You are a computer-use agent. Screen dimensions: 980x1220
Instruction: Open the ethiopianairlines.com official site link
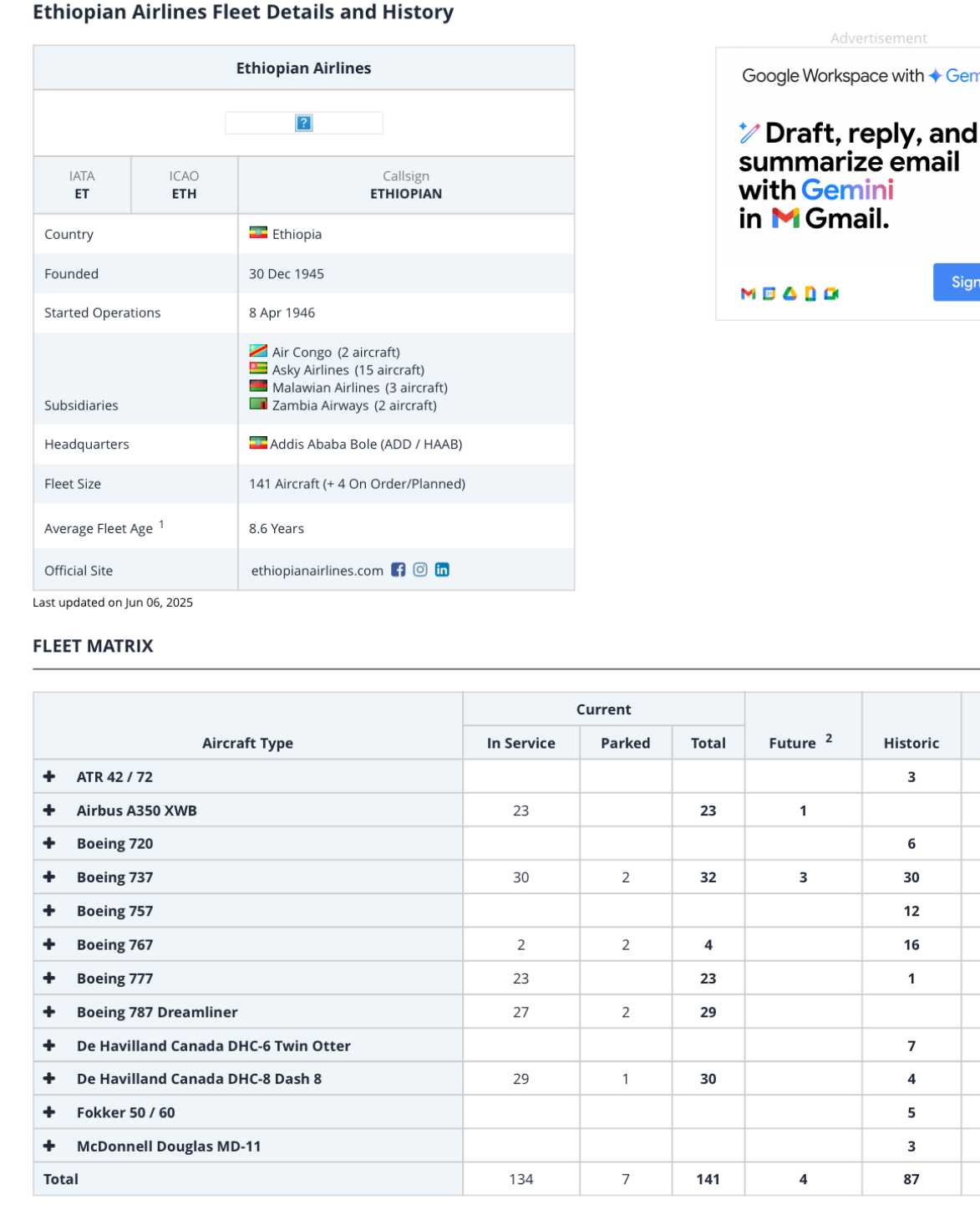[x=317, y=571]
